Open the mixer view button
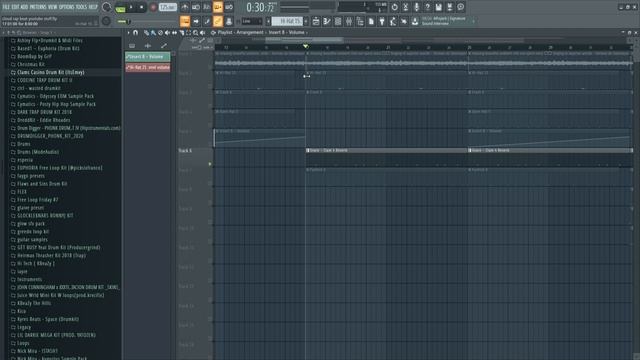 pyautogui.click(x=349, y=21)
